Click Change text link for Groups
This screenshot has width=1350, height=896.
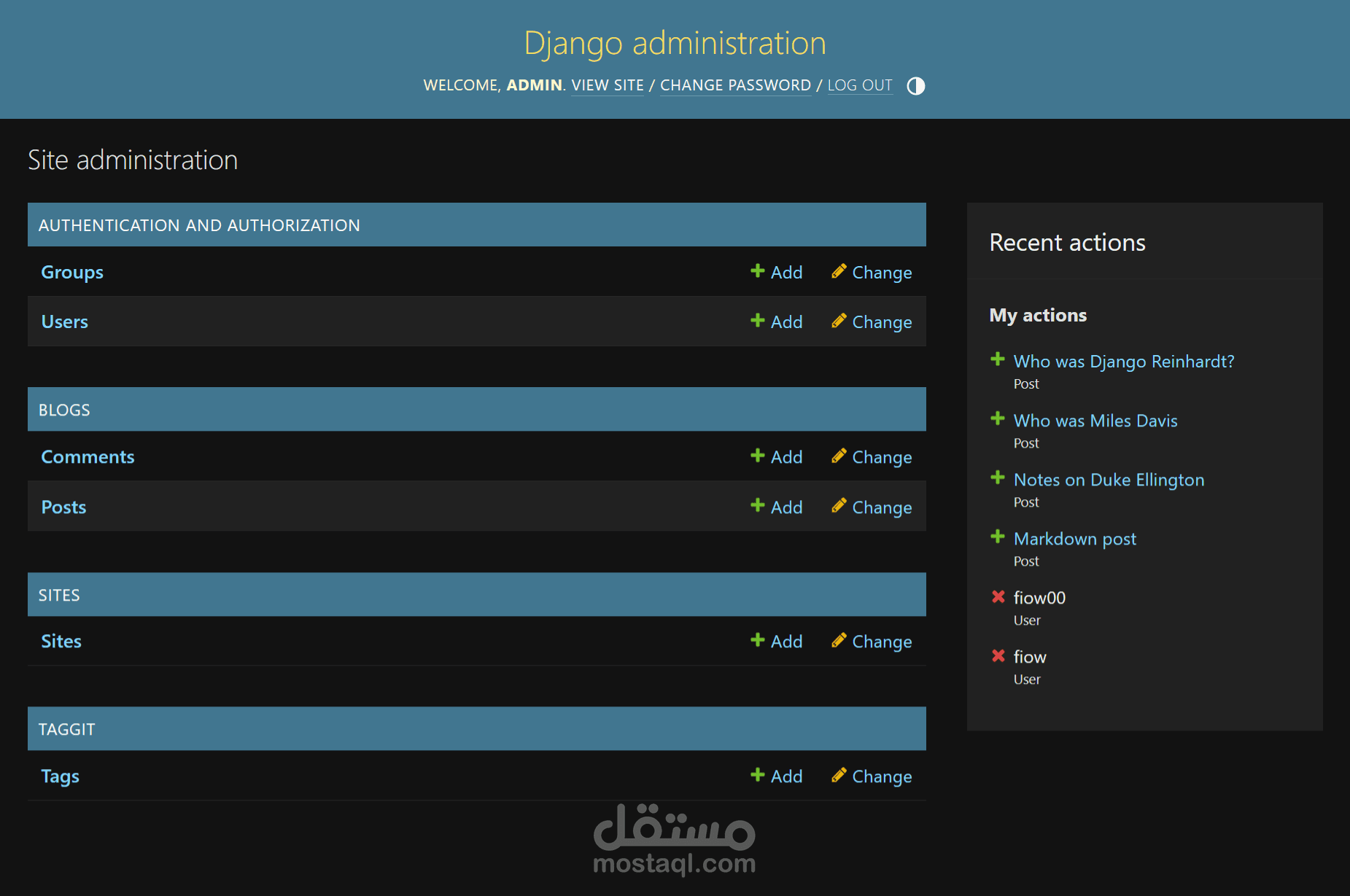882,273
